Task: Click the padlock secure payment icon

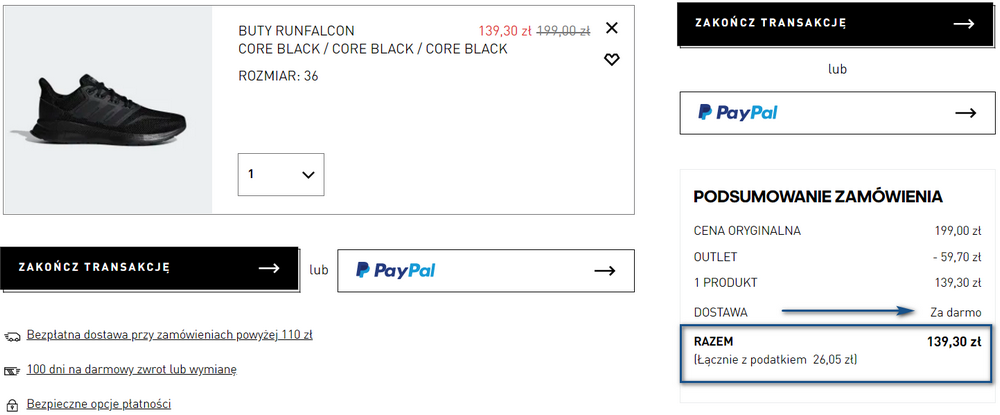Action: tap(12, 403)
